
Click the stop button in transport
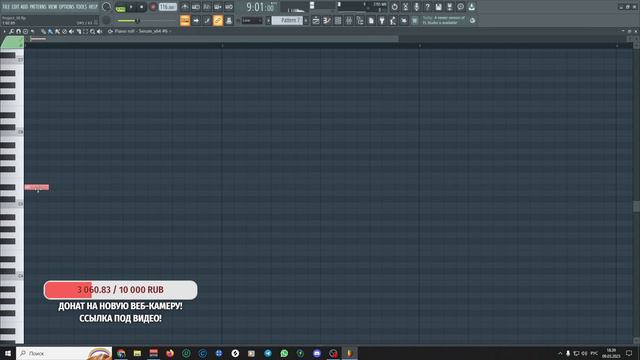tap(142, 7)
